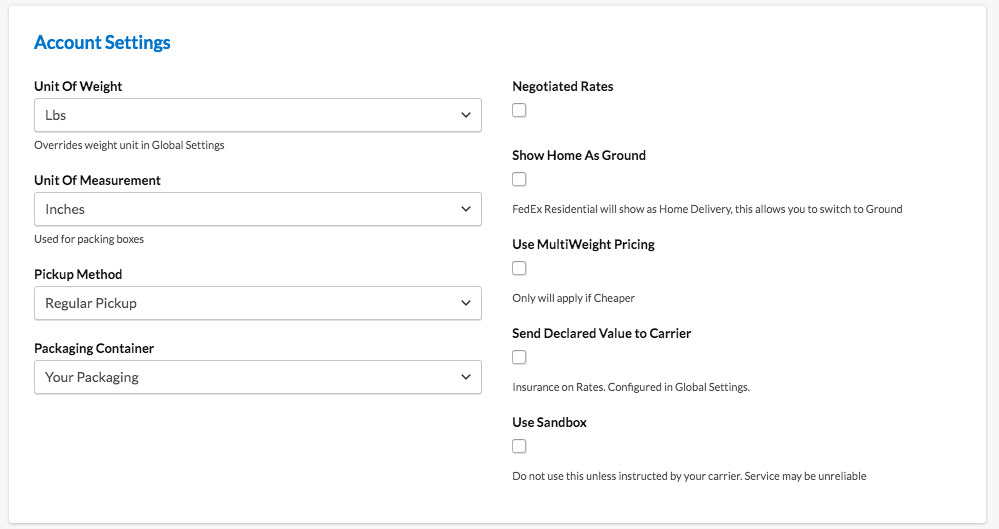This screenshot has width=999, height=529.
Task: Enable the Negotiated Rates checkbox
Action: click(x=519, y=110)
